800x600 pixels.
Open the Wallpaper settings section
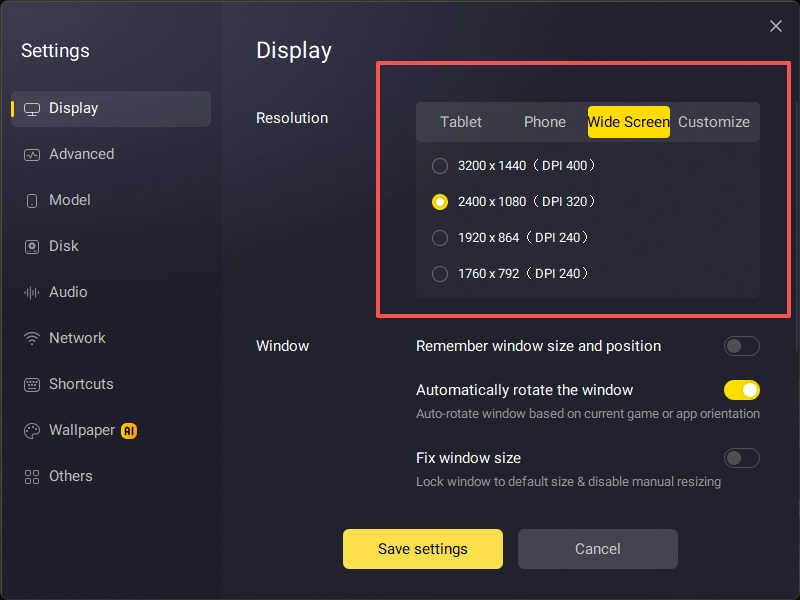click(111, 431)
